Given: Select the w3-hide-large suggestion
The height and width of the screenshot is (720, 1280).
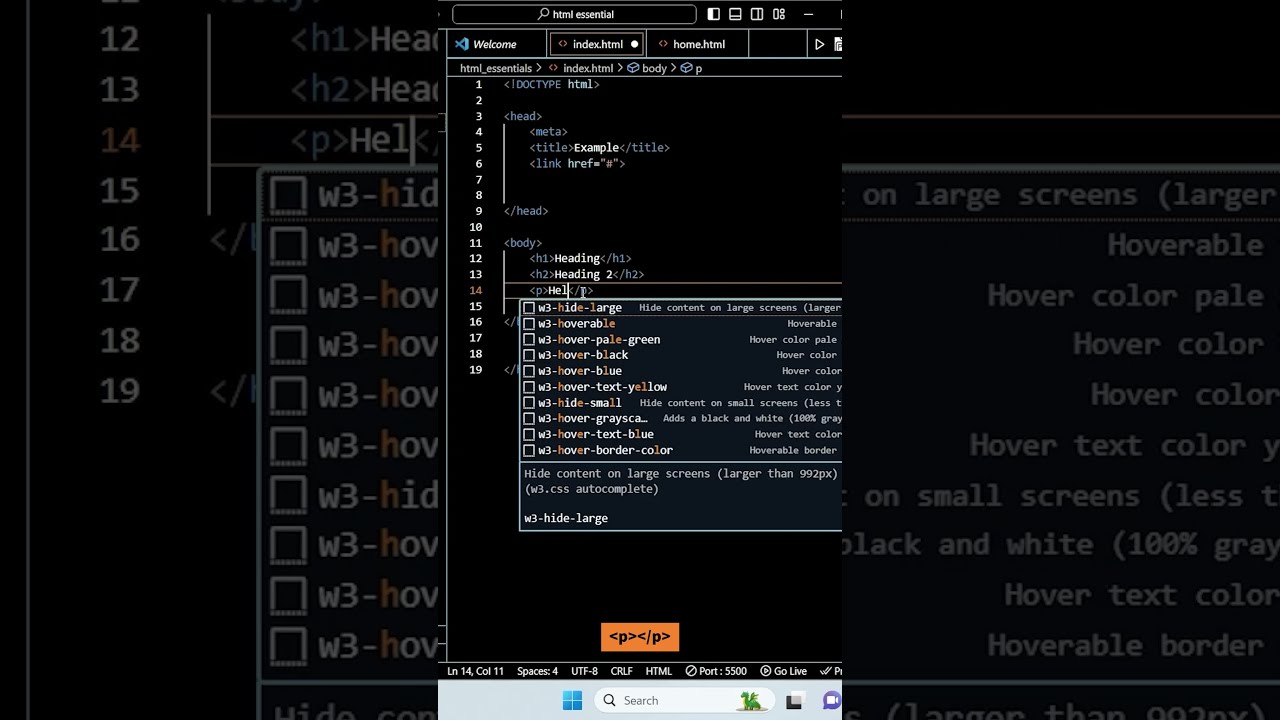Looking at the screenshot, I should [x=681, y=307].
